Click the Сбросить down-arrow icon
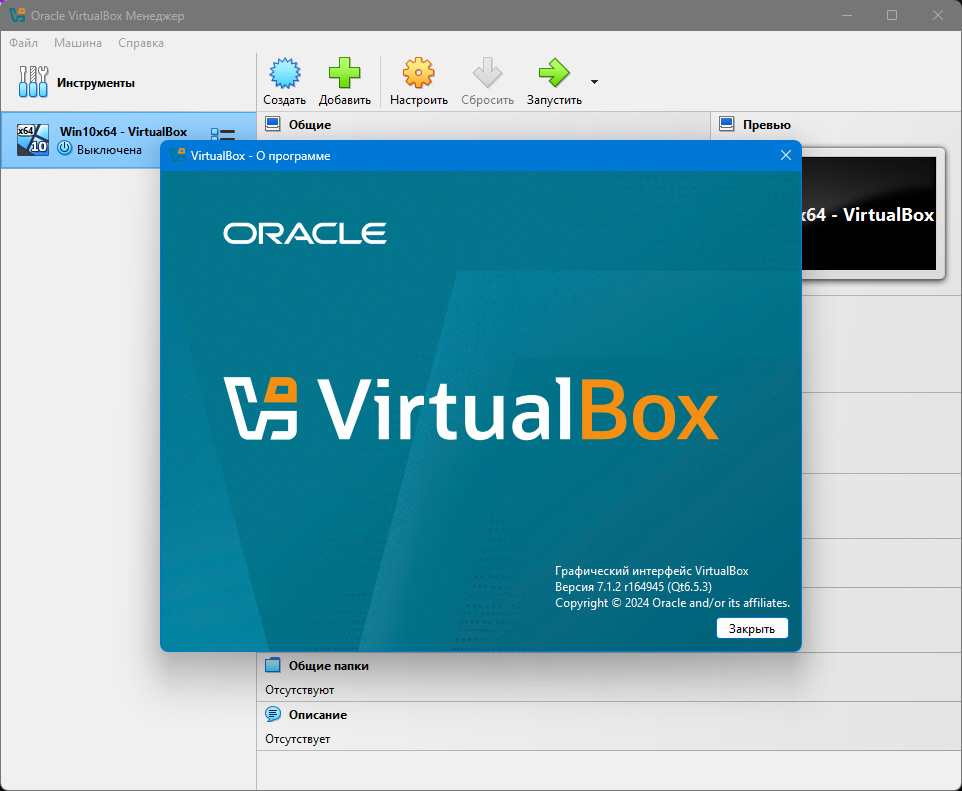 [487, 73]
